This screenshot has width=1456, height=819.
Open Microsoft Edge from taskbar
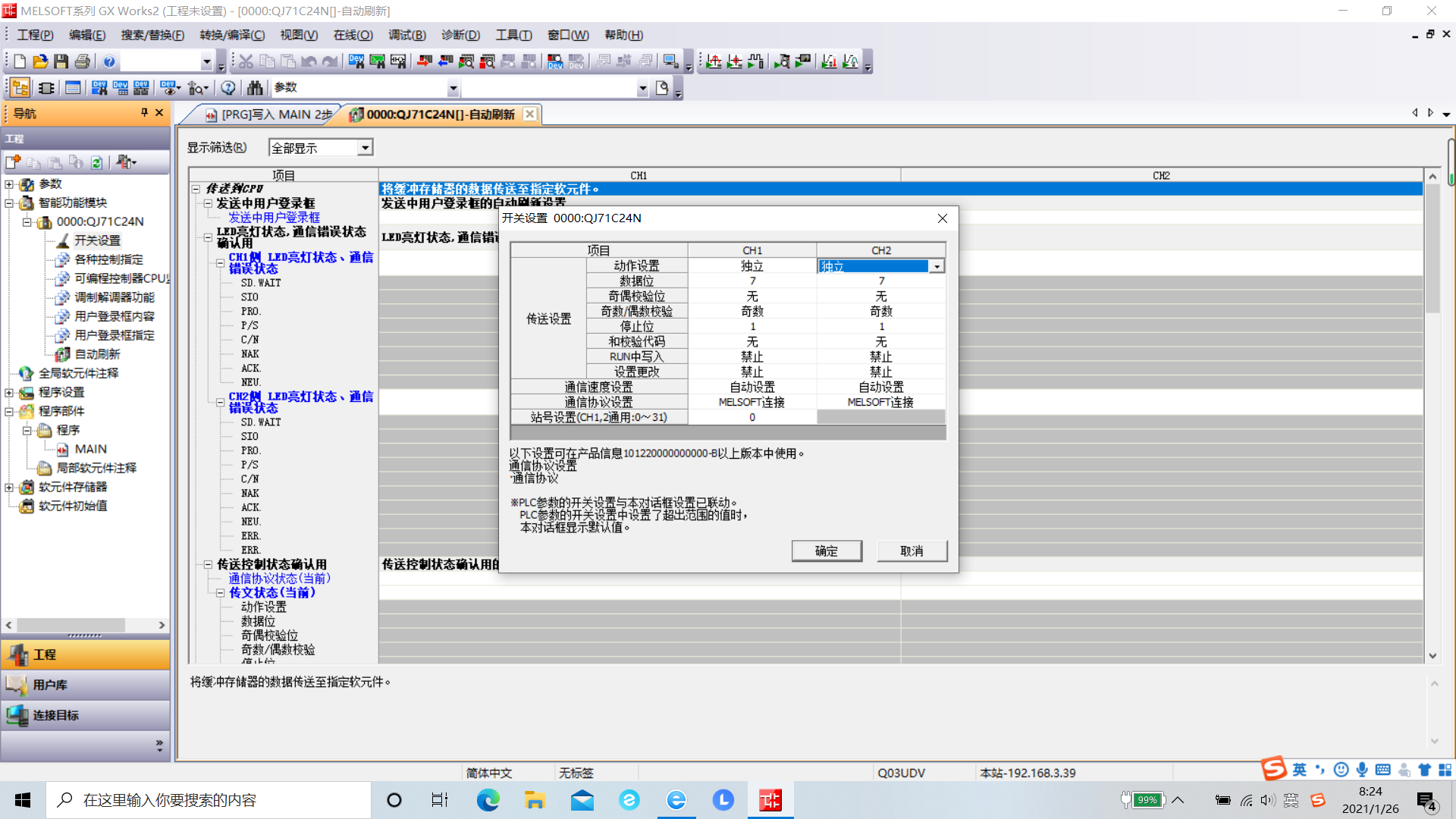pyautogui.click(x=488, y=800)
